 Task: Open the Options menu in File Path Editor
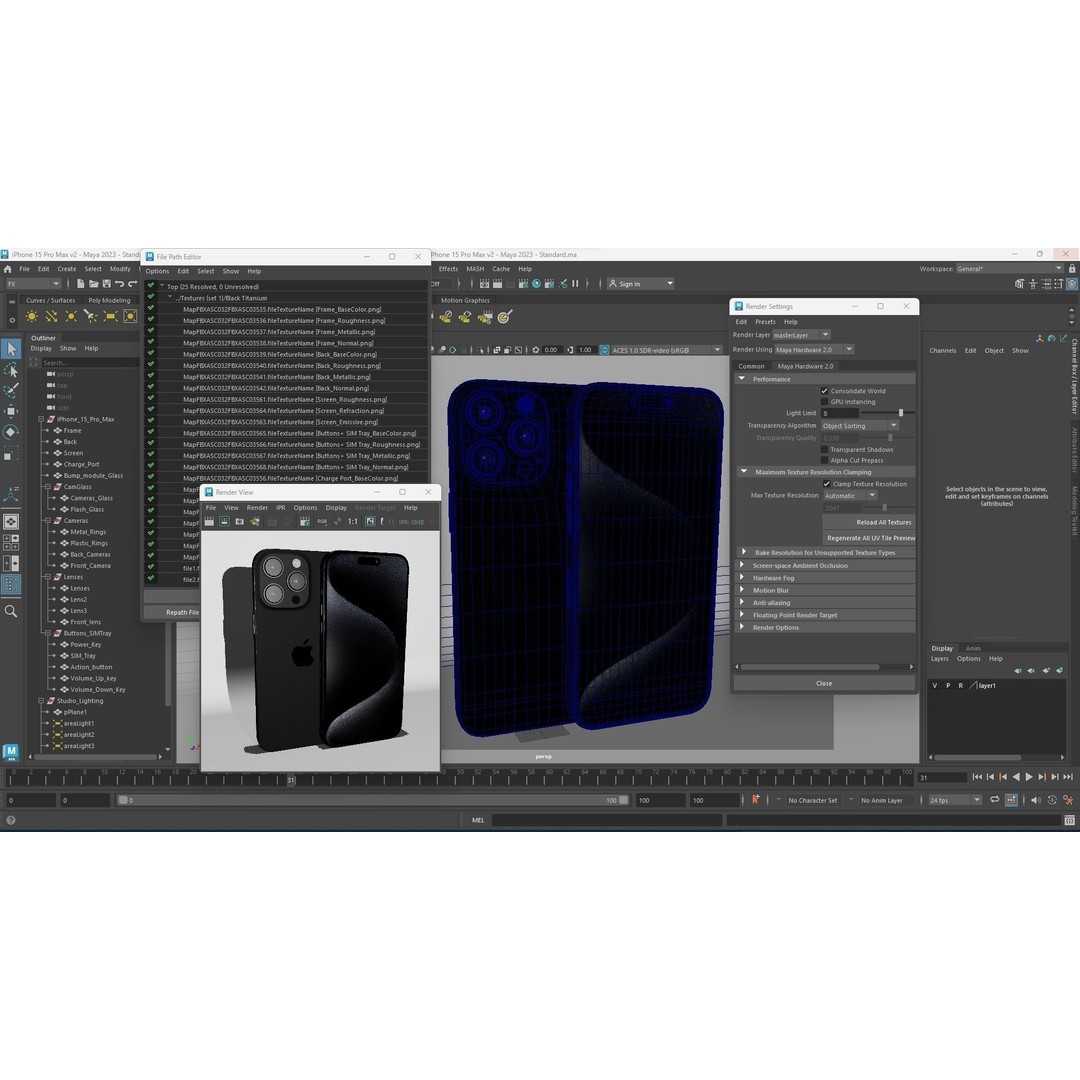(x=157, y=271)
